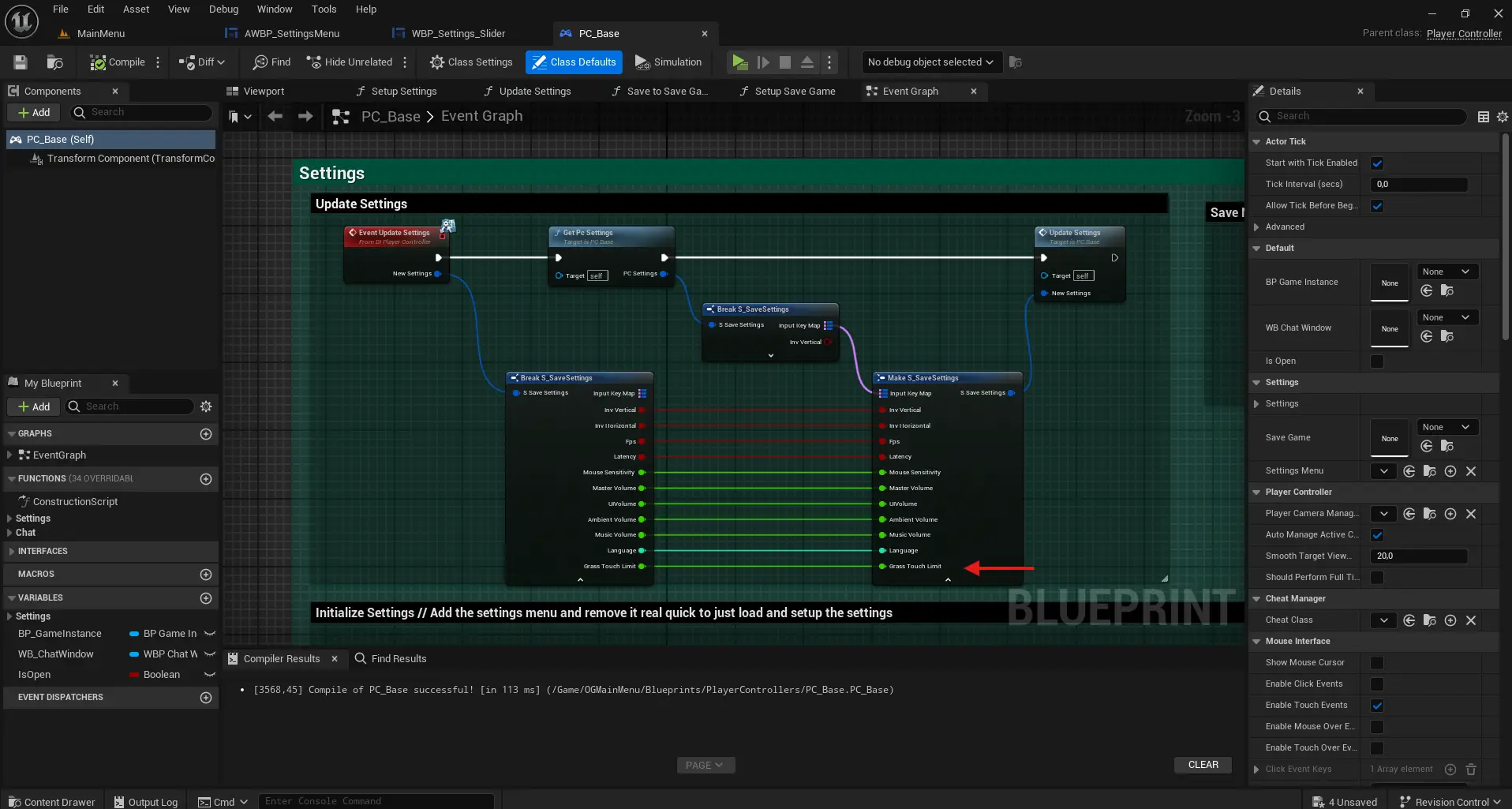
Task: Add a new function via plus icon
Action: (x=206, y=479)
